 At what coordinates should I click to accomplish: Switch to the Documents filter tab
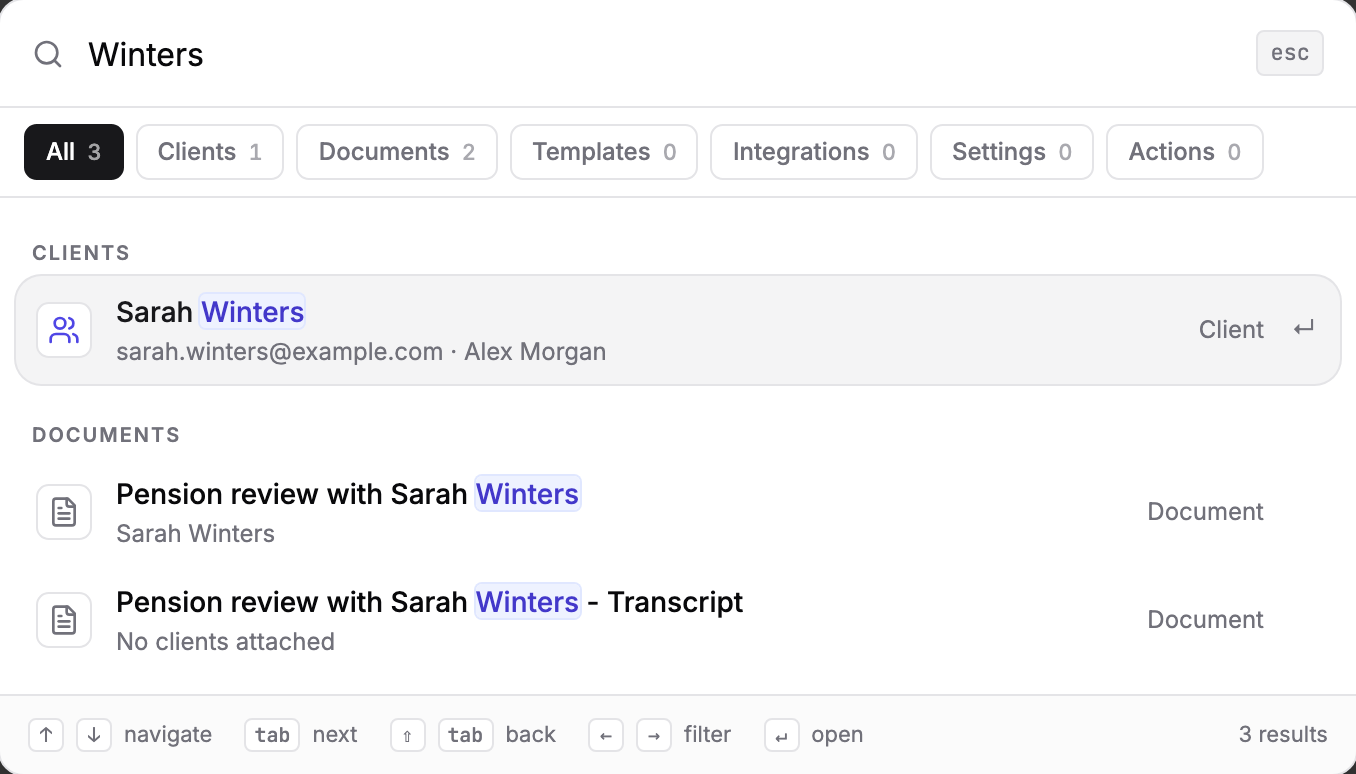pyautogui.click(x=397, y=152)
